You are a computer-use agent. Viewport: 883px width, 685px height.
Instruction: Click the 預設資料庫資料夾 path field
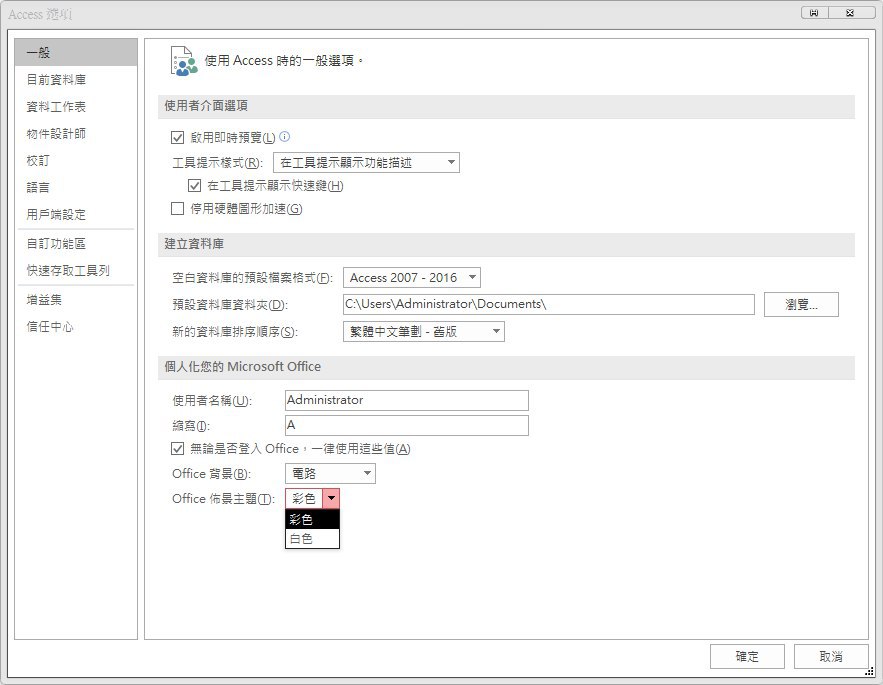pos(548,304)
